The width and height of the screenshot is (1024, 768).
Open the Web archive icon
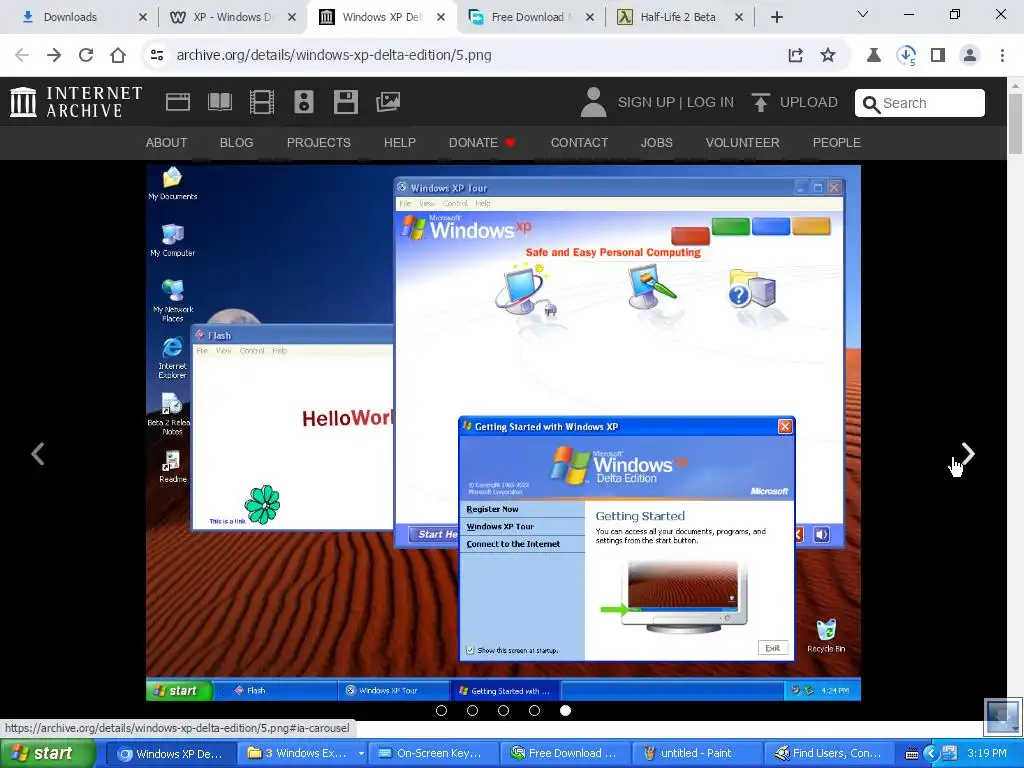pos(178,102)
